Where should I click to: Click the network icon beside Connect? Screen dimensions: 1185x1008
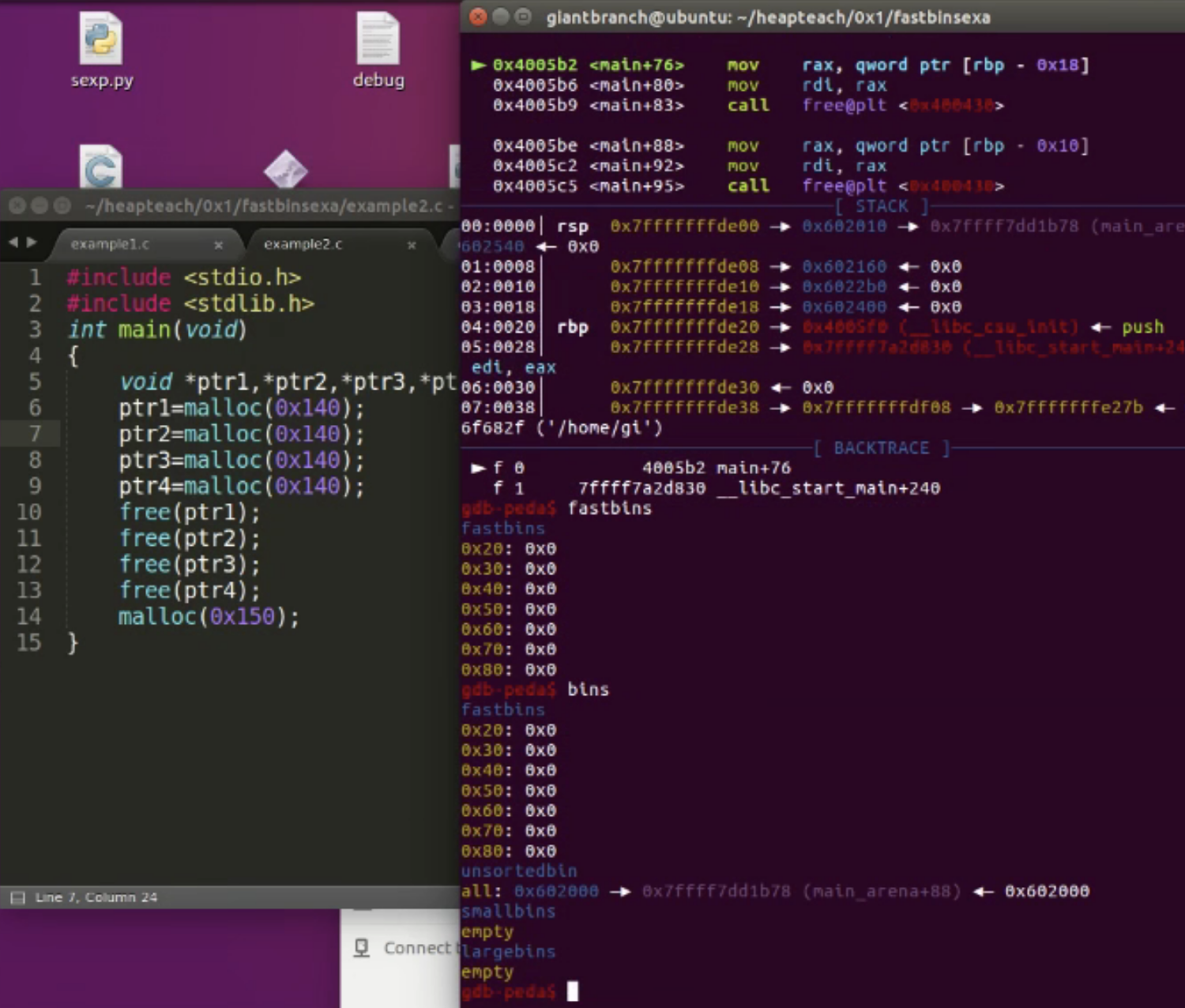point(362,948)
